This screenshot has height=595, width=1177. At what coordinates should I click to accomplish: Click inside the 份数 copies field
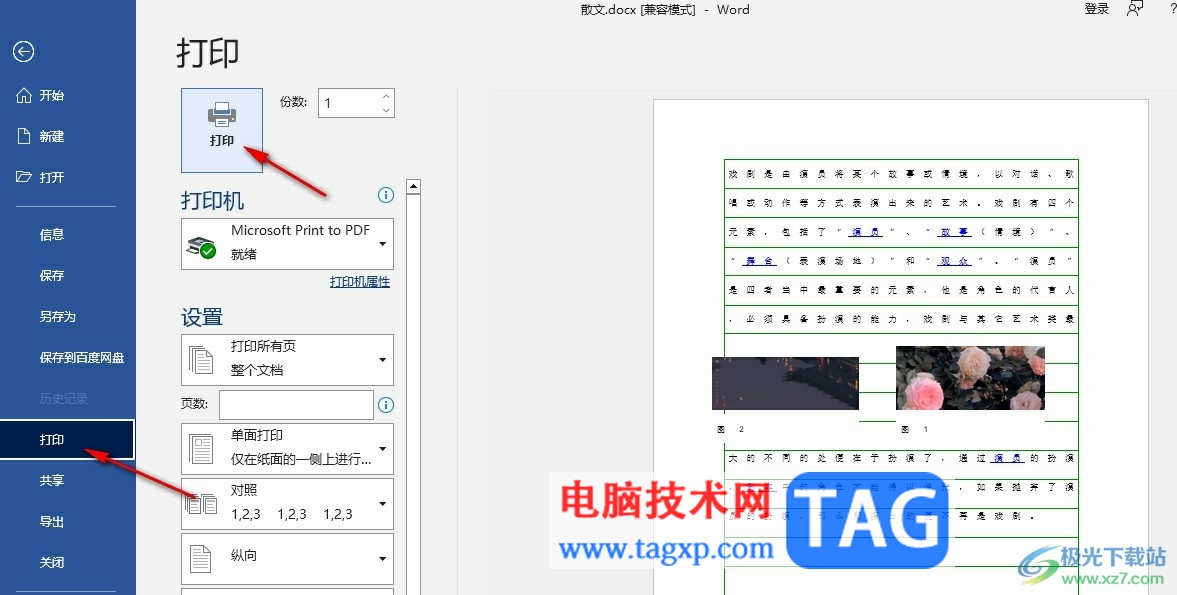coord(348,103)
